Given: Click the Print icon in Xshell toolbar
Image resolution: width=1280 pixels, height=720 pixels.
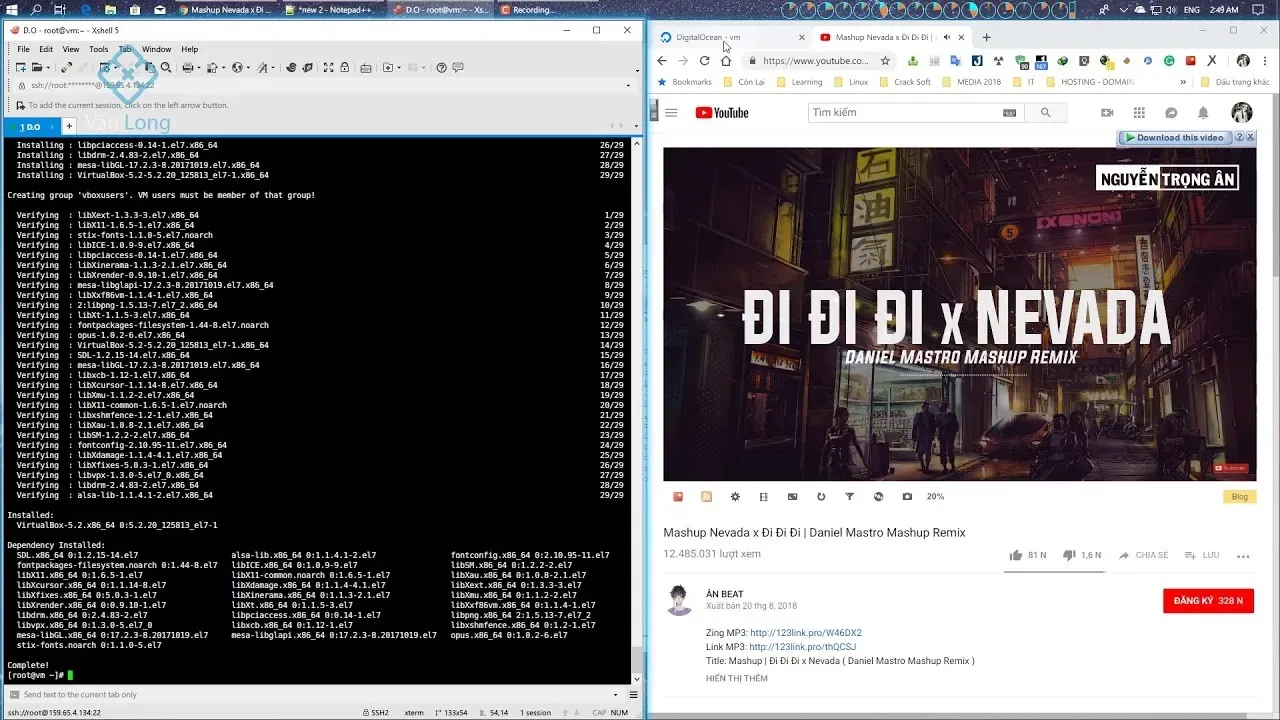Looking at the screenshot, I should pyautogui.click(x=188, y=68).
